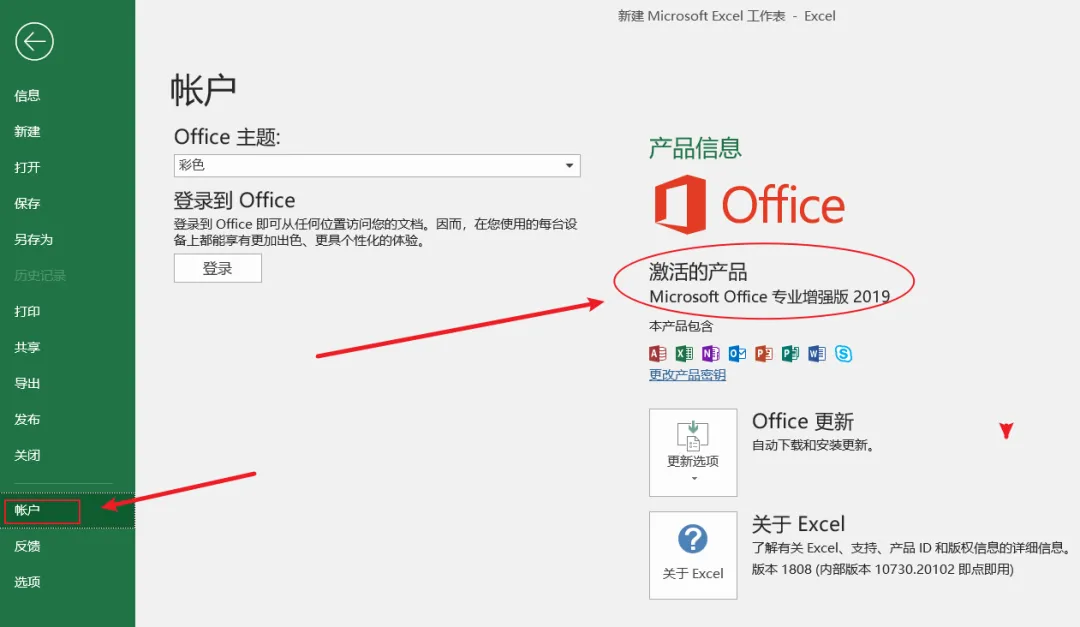Expand the Office 主题 dropdown arrow
The width and height of the screenshot is (1080, 627).
[x=569, y=165]
